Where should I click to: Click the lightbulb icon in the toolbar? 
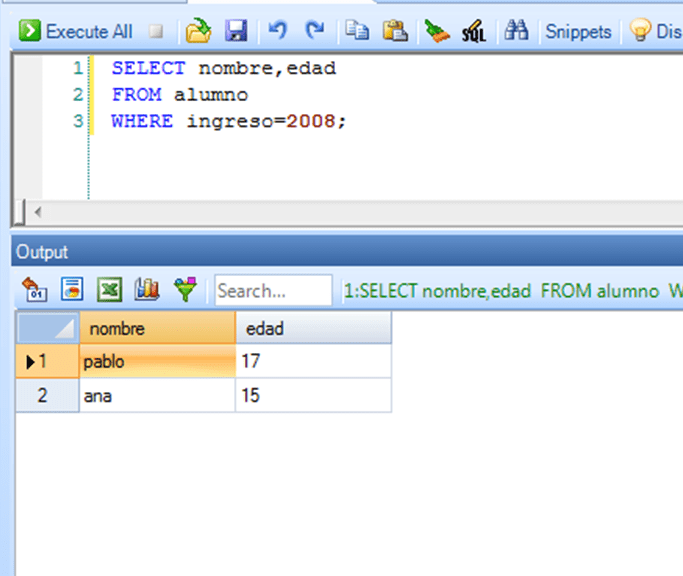click(640, 31)
